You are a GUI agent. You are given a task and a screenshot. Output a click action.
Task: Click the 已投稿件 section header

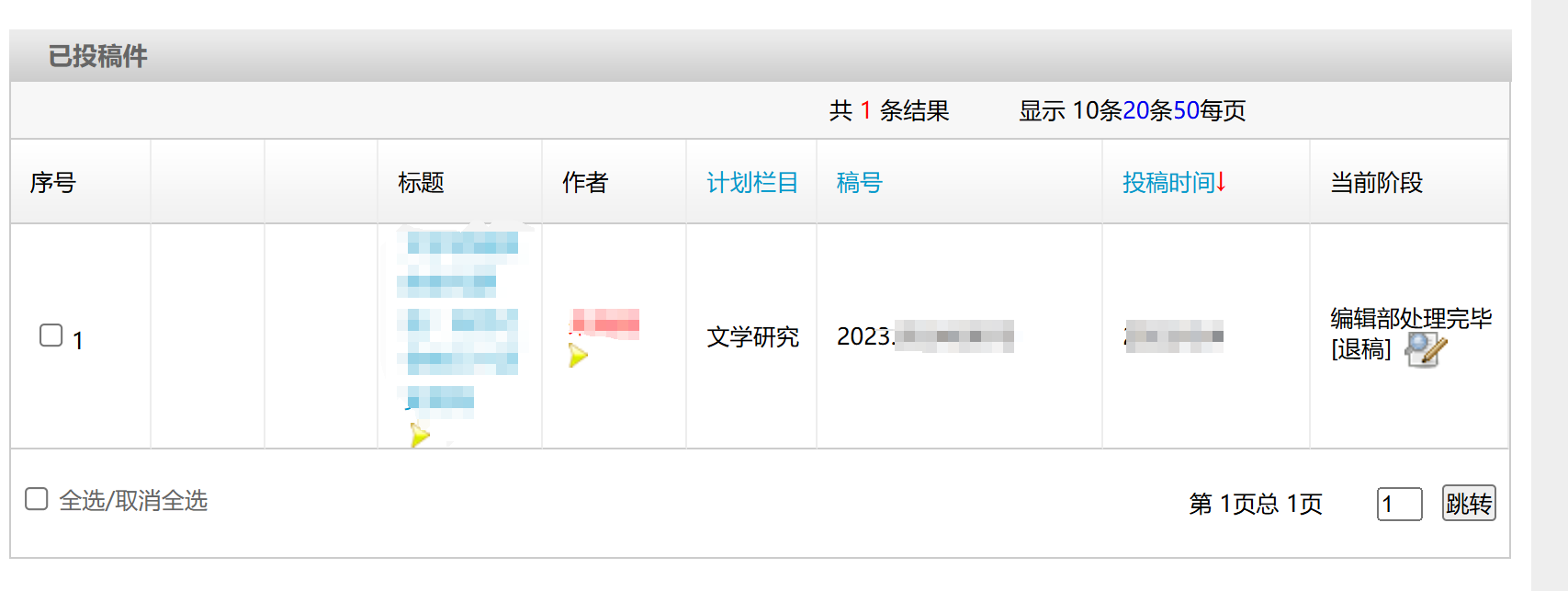[97, 56]
